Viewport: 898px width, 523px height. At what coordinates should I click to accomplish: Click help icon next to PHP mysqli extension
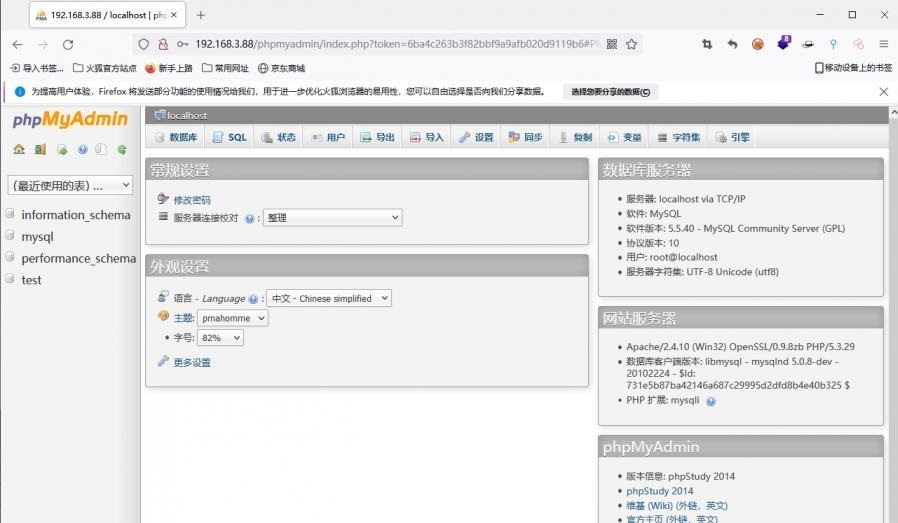coord(711,401)
